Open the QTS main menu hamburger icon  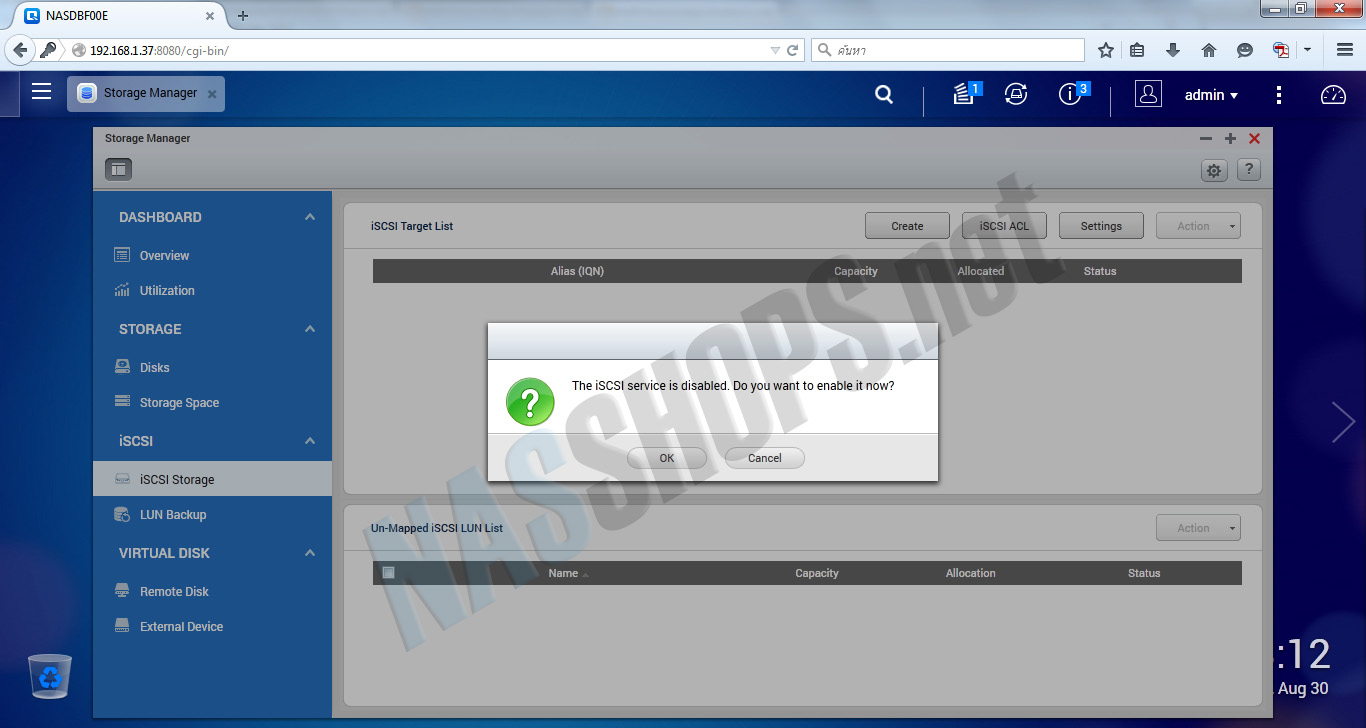pos(41,92)
